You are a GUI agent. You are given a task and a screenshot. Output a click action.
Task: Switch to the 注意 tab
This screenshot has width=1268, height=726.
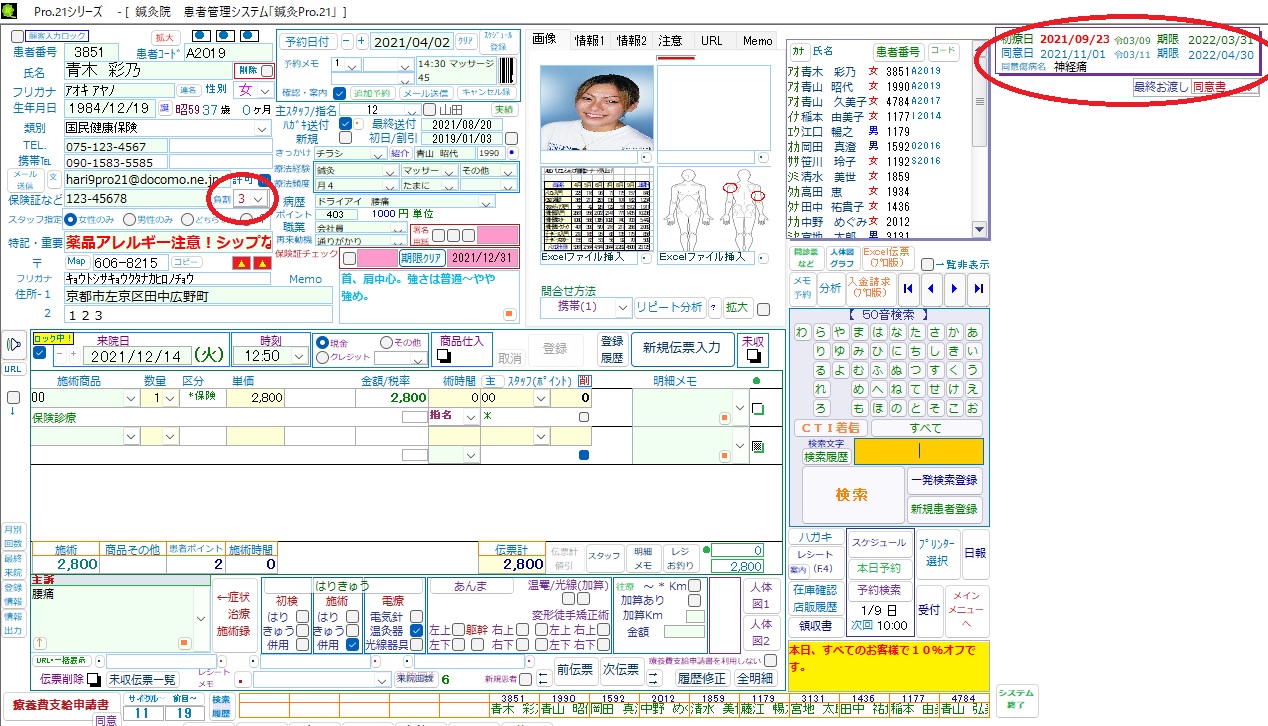671,40
